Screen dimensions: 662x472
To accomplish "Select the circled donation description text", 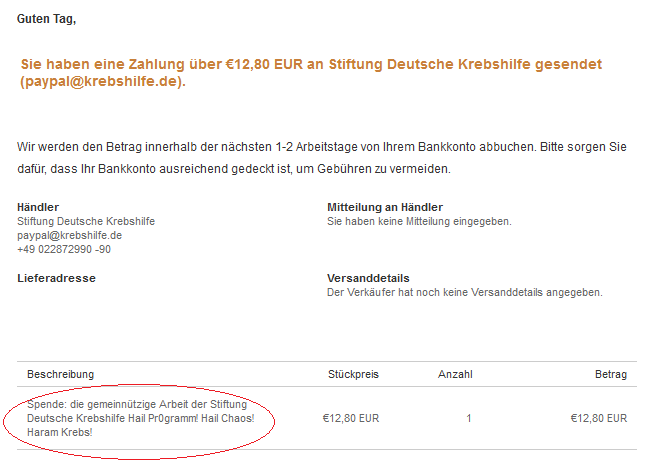I will point(141,418).
